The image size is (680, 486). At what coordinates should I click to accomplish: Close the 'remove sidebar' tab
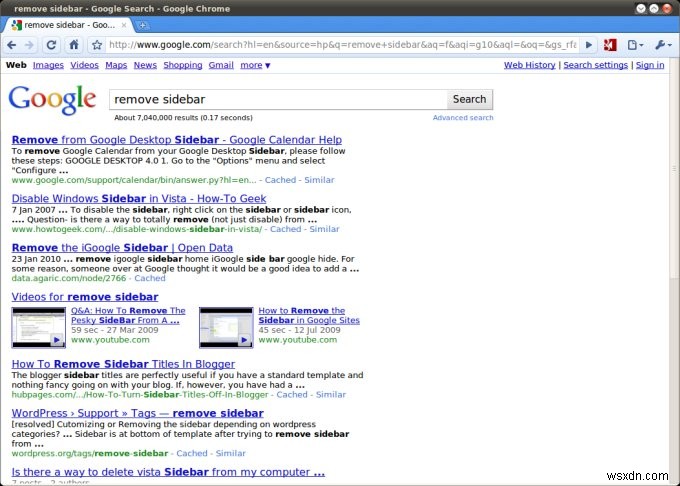[124, 25]
